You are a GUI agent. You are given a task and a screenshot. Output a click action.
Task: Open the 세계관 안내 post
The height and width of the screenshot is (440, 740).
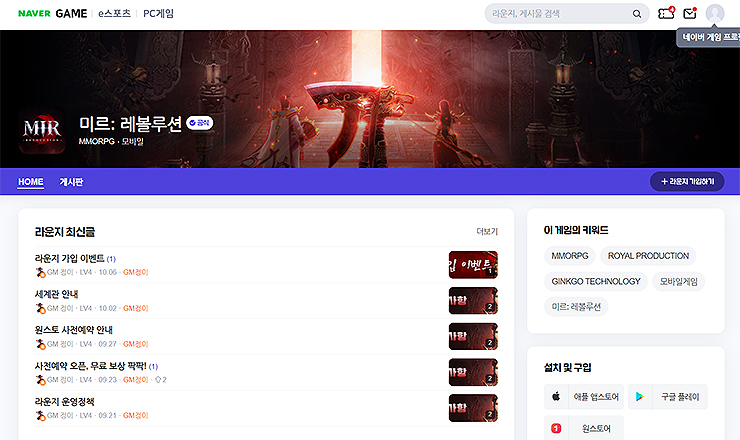pos(56,294)
